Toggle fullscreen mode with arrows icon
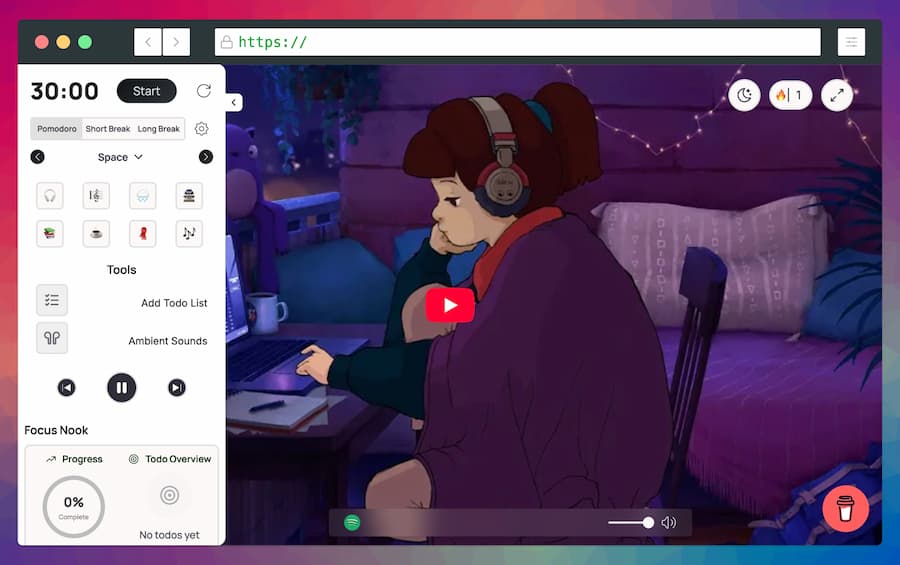900x565 pixels. point(837,95)
